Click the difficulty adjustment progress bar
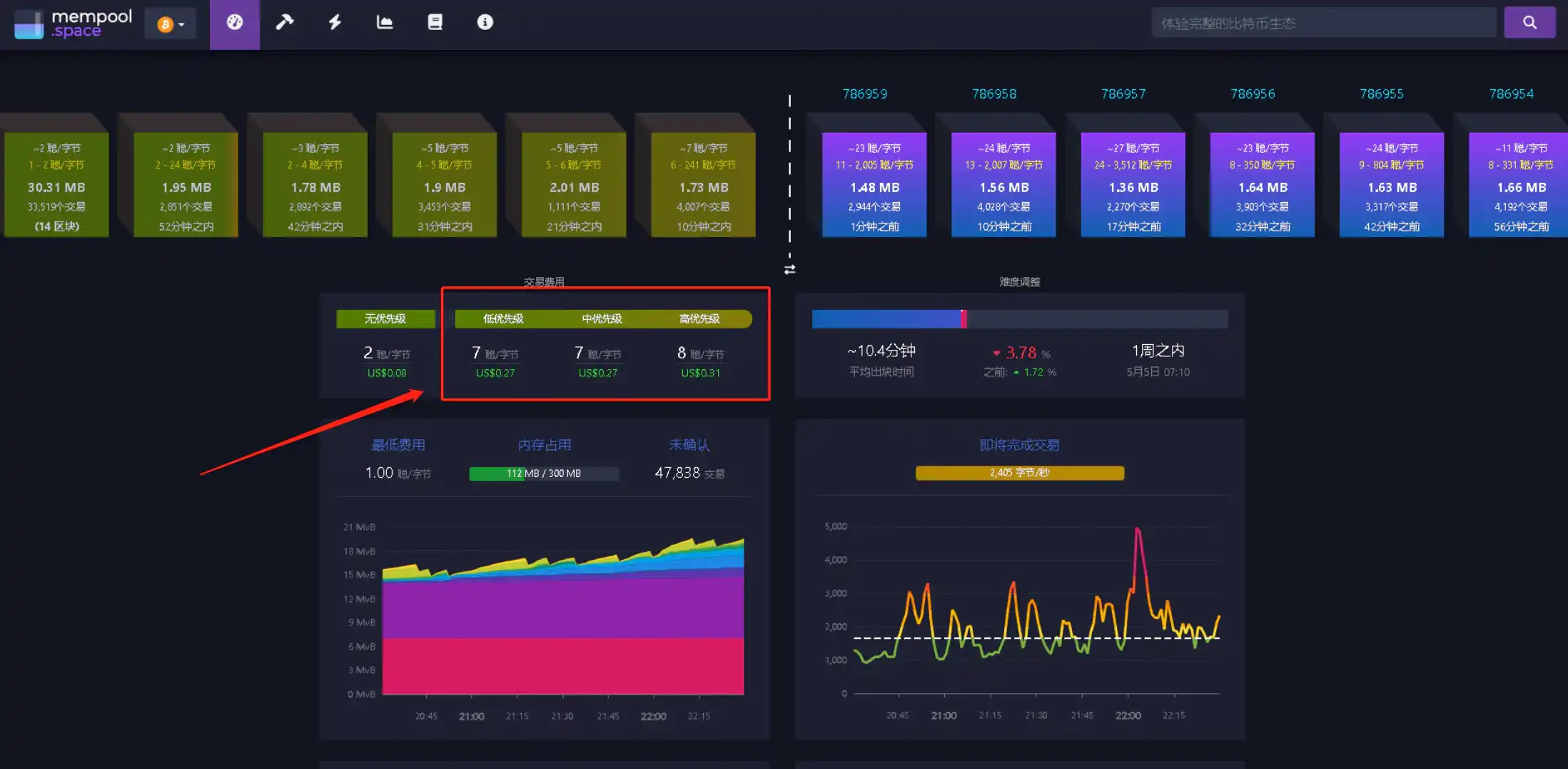The width and height of the screenshot is (1568, 769). pyautogui.click(x=1019, y=319)
